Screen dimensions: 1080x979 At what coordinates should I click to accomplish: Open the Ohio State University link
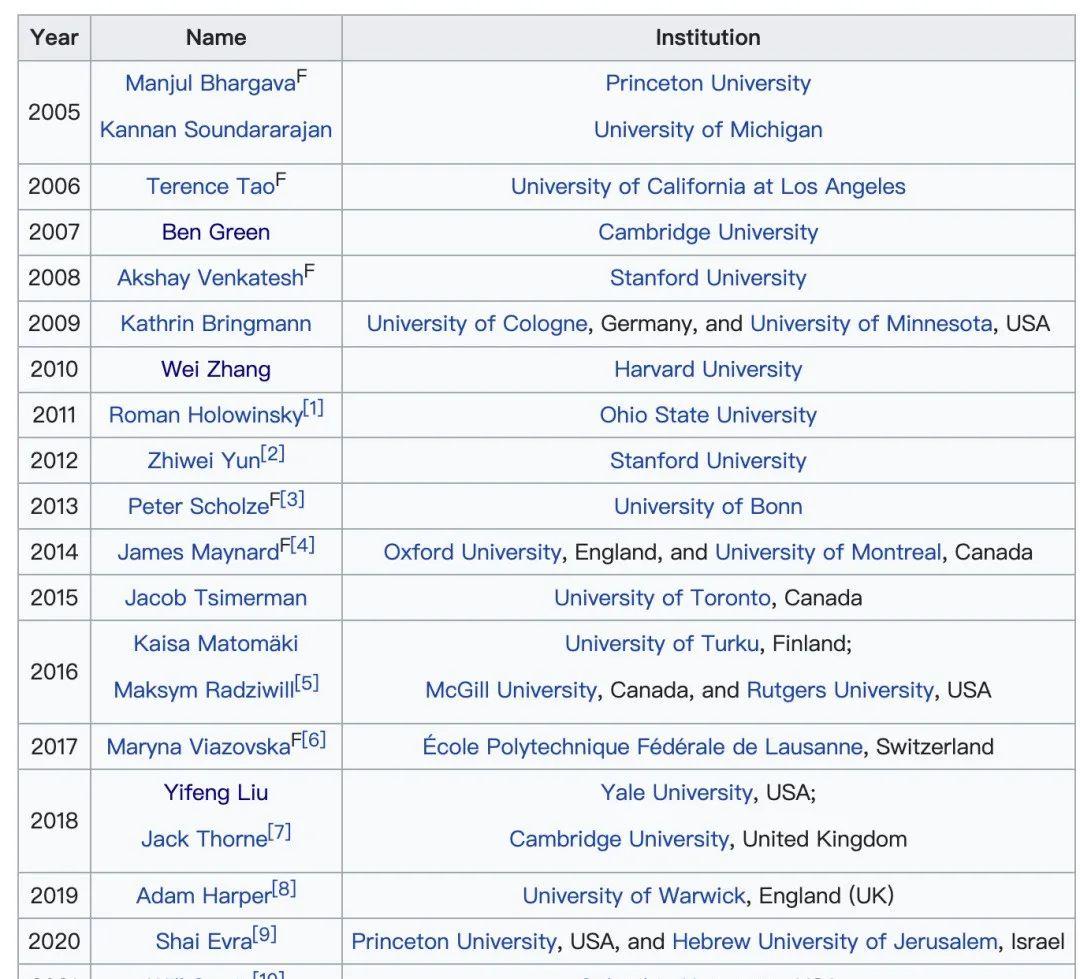(x=708, y=415)
